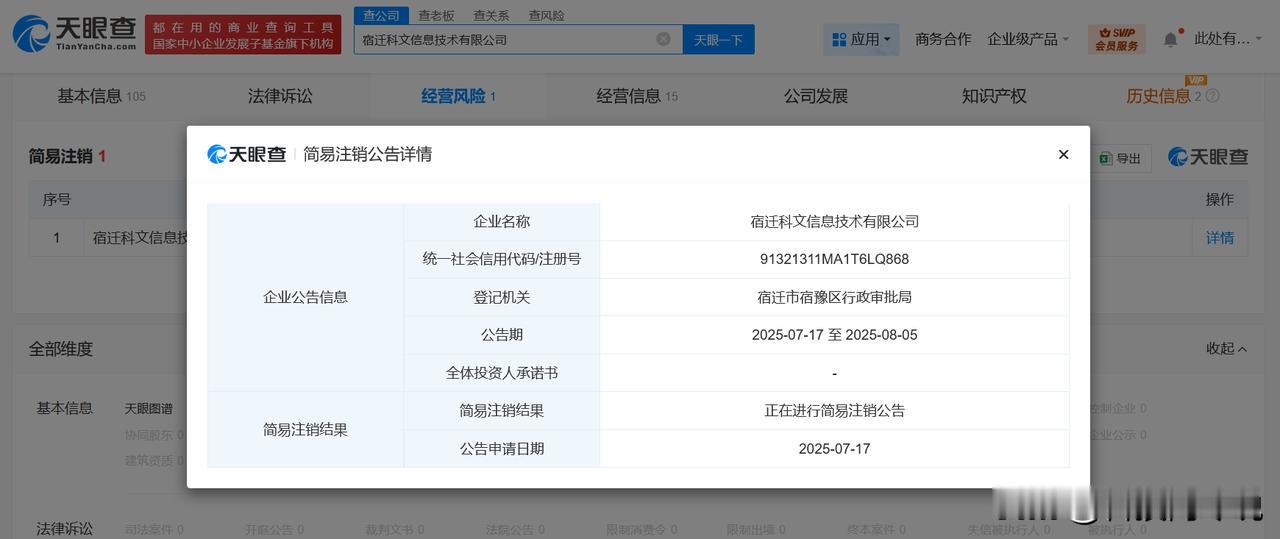1280x539 pixels.
Task: Close the 简易注销公告详情 dialog
Action: point(1063,154)
